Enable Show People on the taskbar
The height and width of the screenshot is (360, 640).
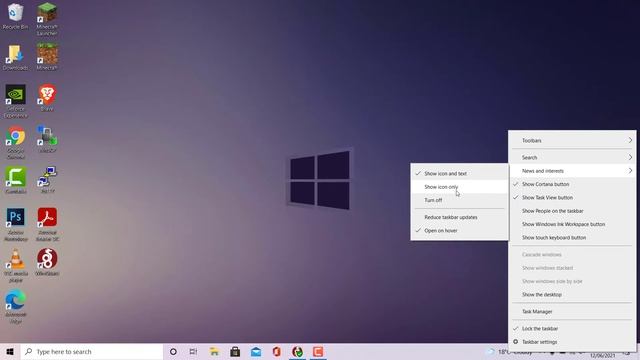[x=572, y=211]
